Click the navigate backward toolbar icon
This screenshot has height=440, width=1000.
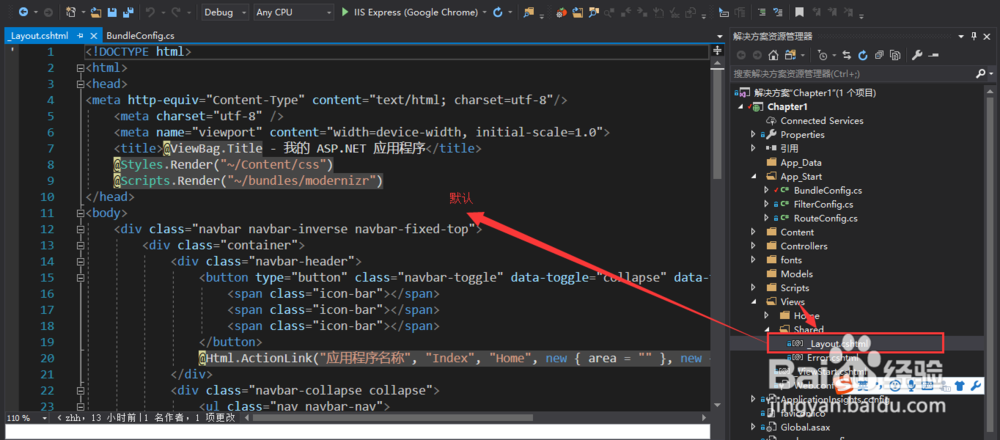coord(24,12)
